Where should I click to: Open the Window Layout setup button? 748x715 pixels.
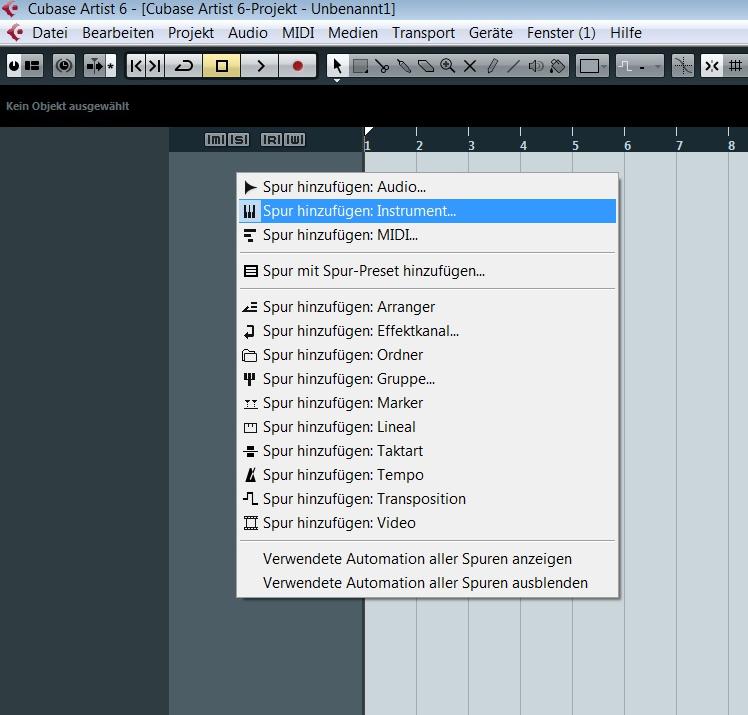(32, 66)
